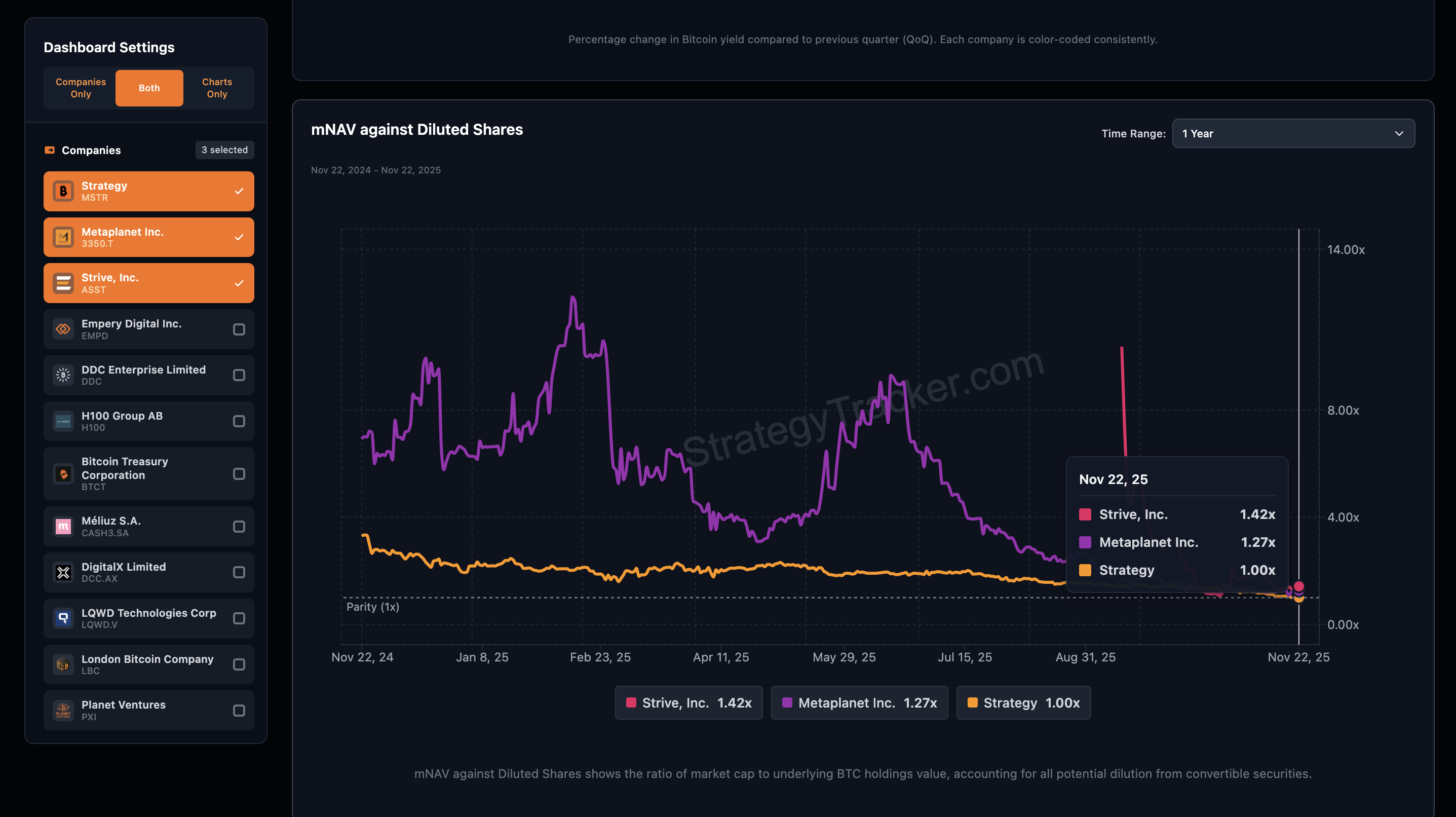Image resolution: width=1456 pixels, height=817 pixels.
Task: Click the Metaplanet Inc. logo icon
Action: tap(63, 237)
